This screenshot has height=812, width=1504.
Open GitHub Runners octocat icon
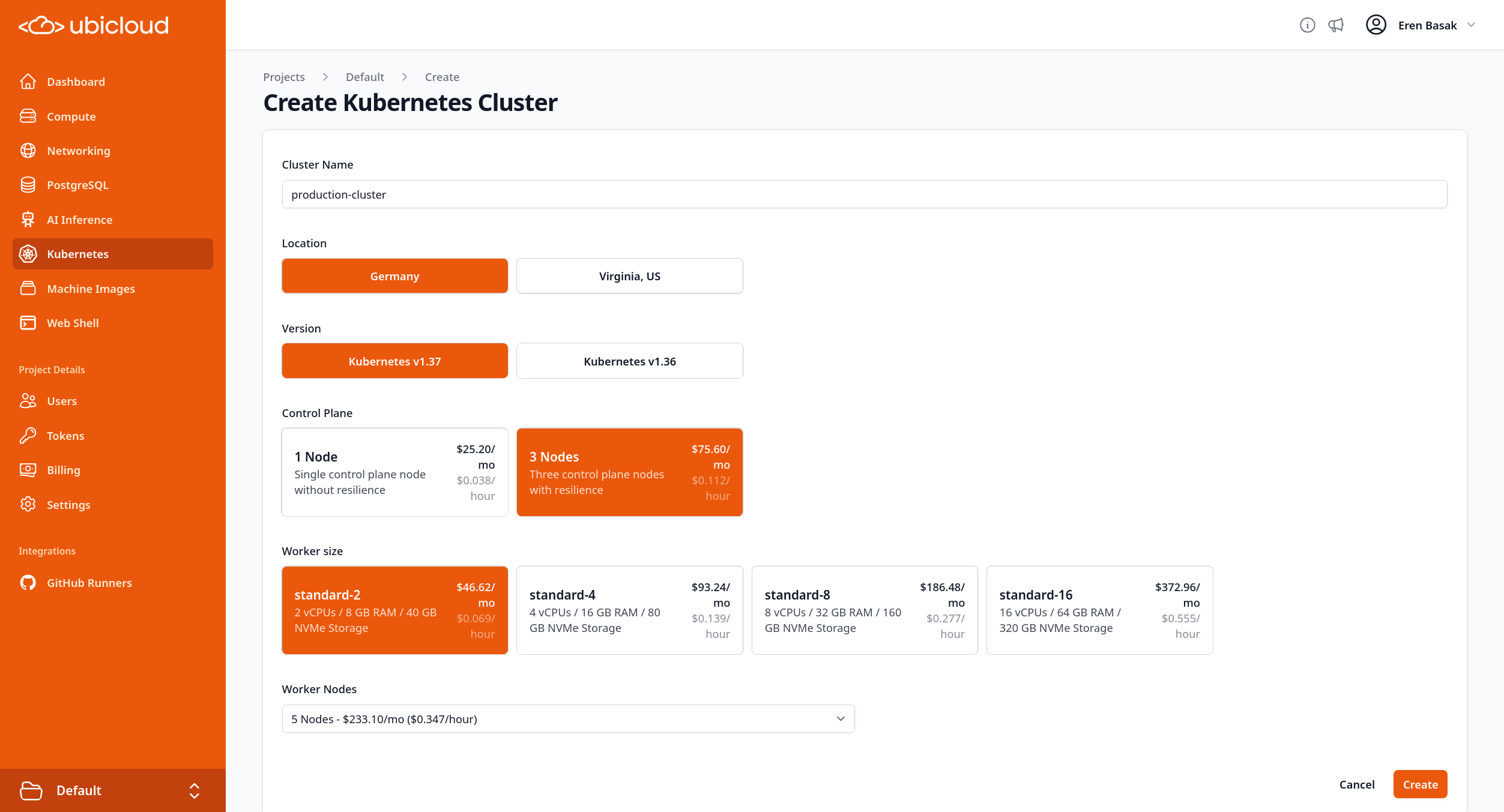[28, 583]
